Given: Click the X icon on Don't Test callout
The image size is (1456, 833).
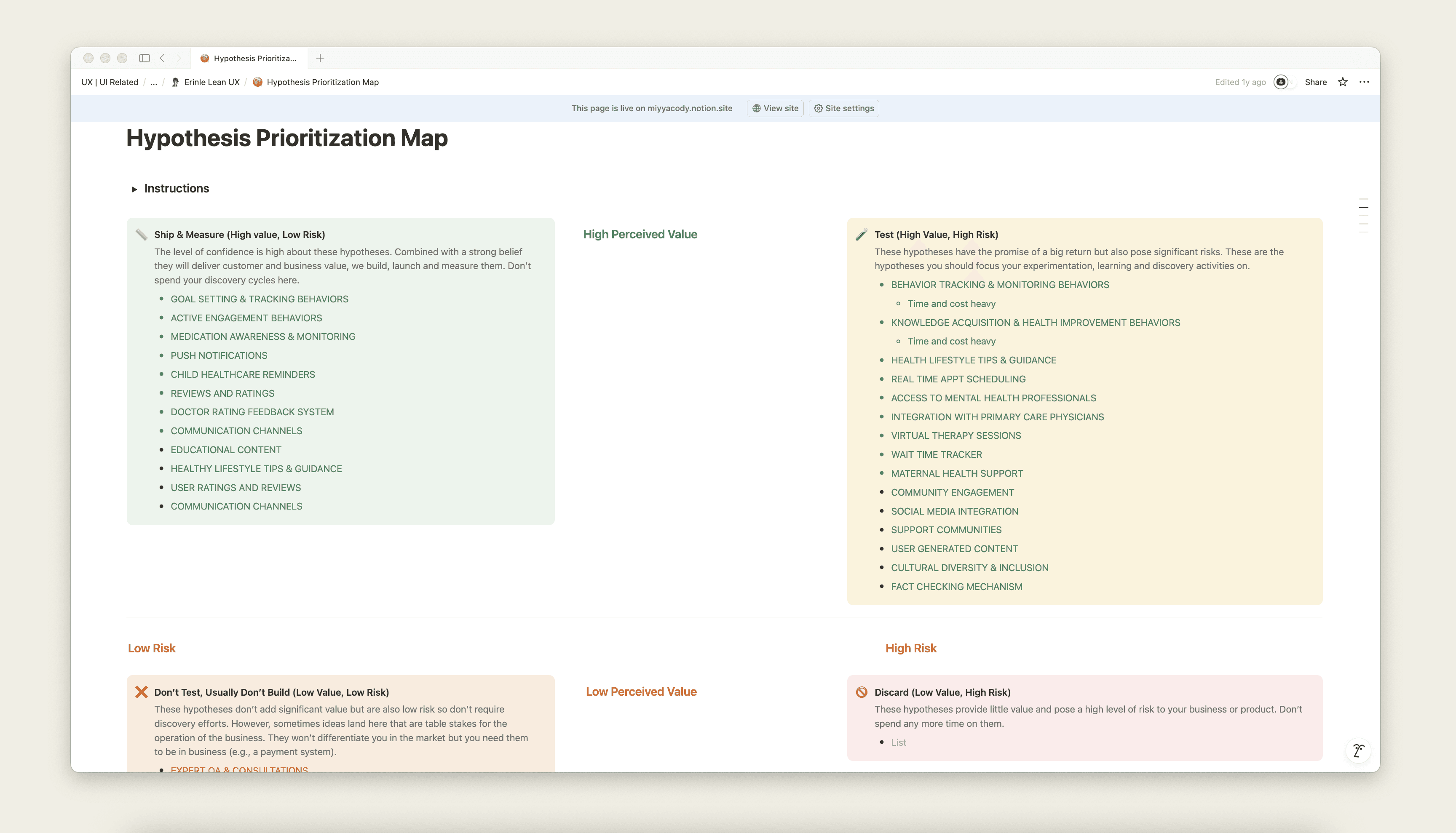Looking at the screenshot, I should point(142,691).
